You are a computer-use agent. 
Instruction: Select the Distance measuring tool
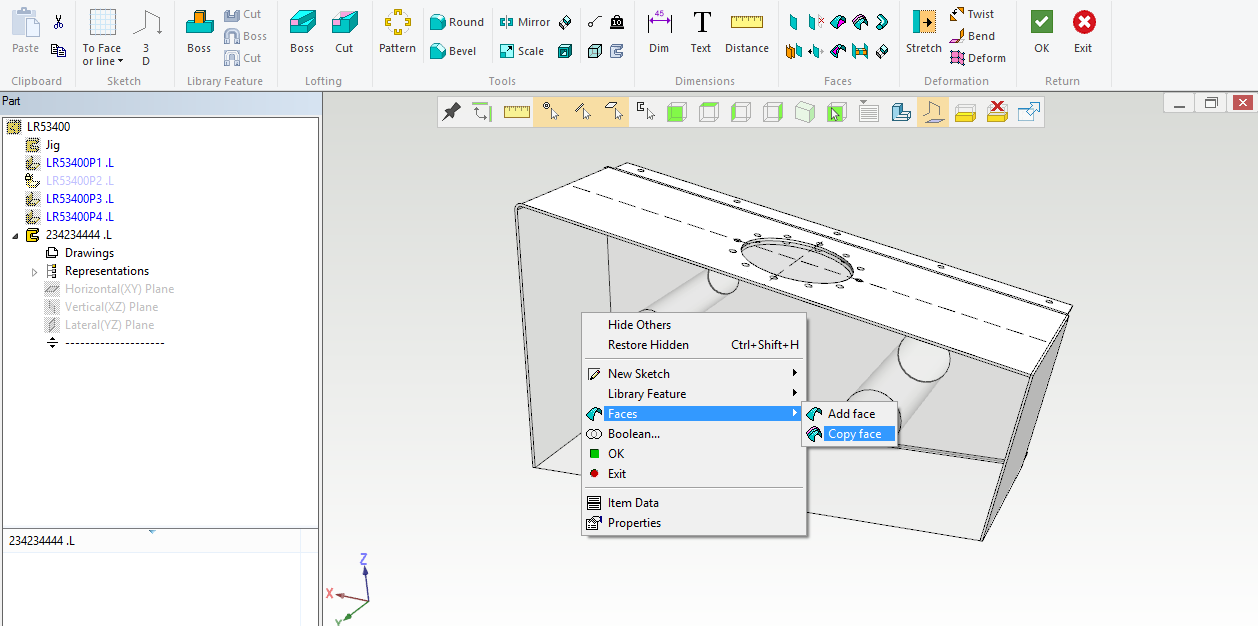coord(747,32)
